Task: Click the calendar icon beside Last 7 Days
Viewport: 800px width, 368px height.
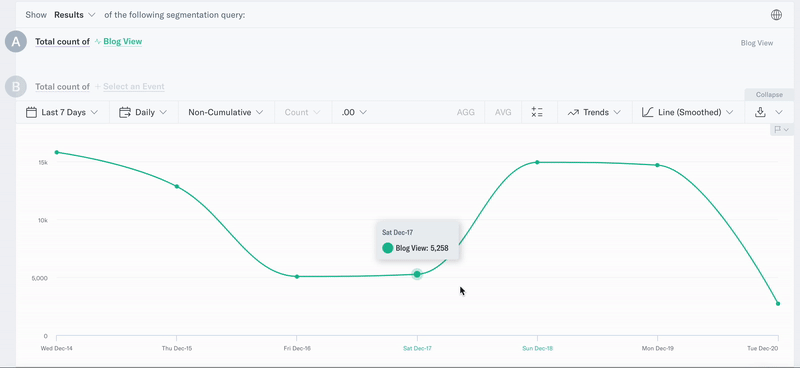Action: coord(31,112)
